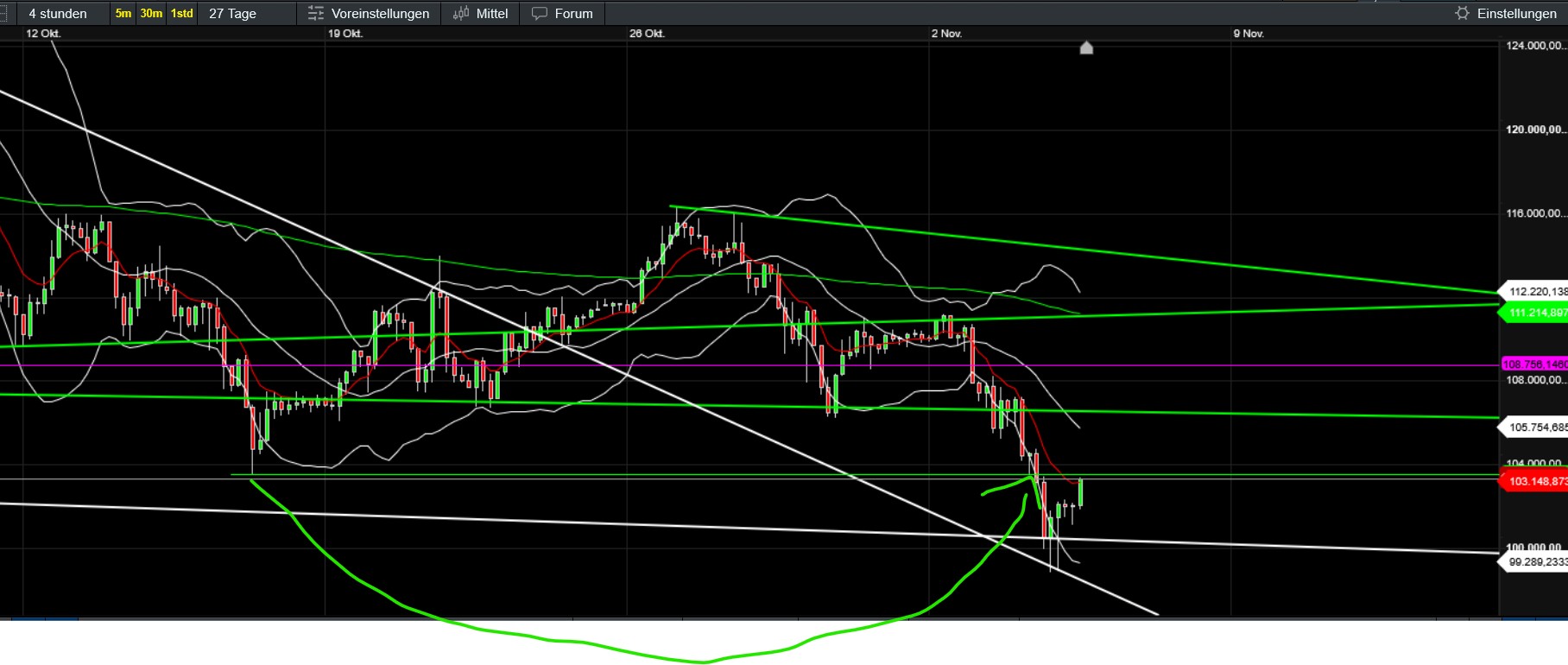This screenshot has width=1568, height=665.
Task: Select the white 112.220 trendline price label
Action: (1536, 292)
